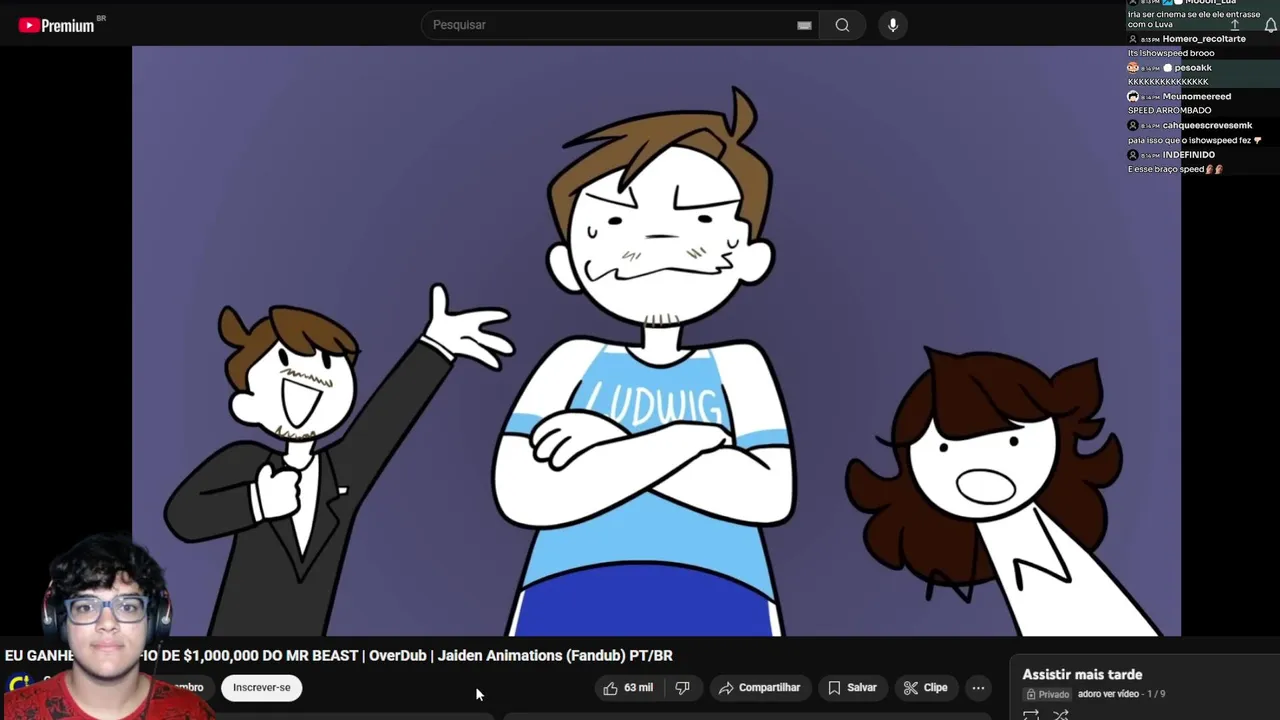The width and height of the screenshot is (1280, 720).
Task: Click chat message 'Its ishowspeed brooo'
Action: (1171, 53)
